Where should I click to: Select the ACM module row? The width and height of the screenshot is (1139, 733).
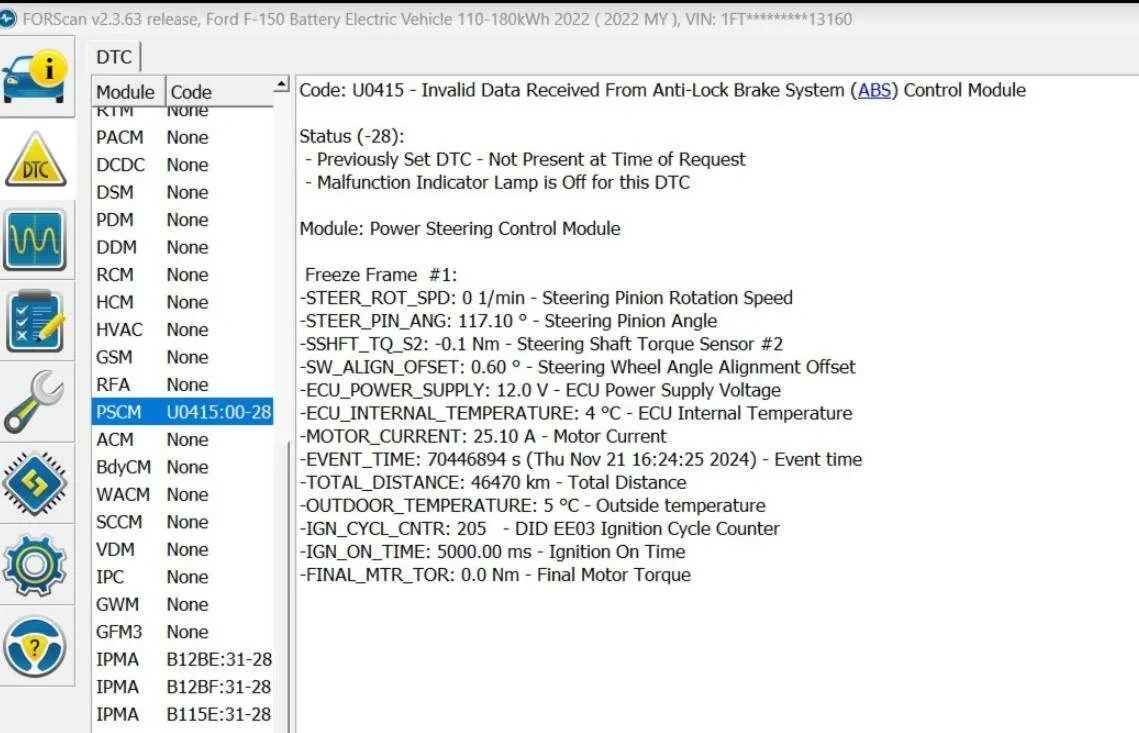pos(182,440)
